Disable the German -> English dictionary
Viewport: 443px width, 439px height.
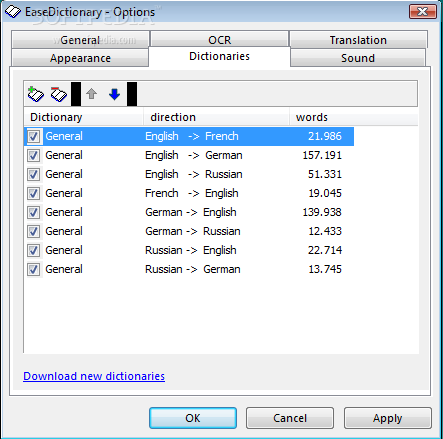(33, 212)
